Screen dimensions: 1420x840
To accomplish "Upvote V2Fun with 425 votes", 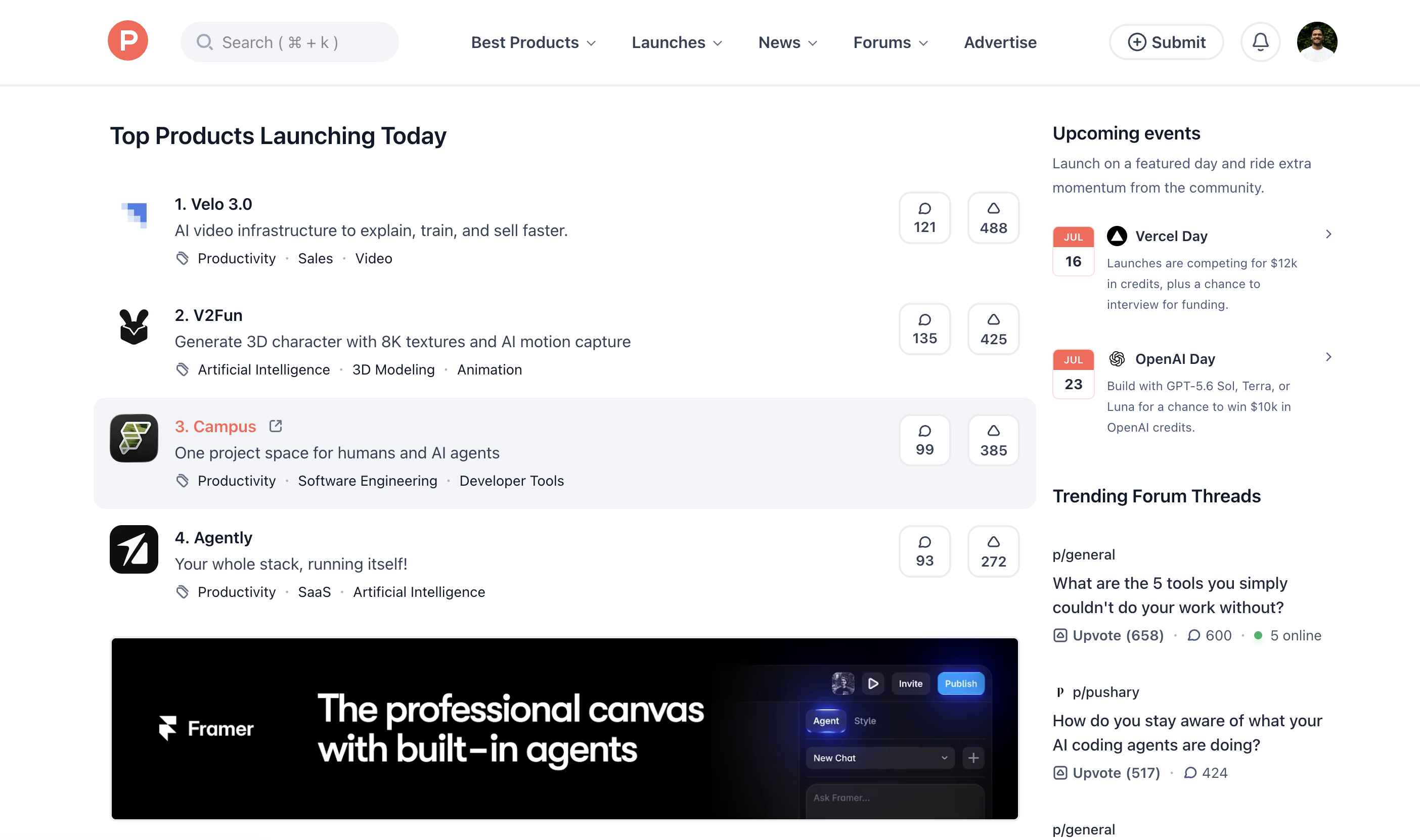I will pos(993,329).
